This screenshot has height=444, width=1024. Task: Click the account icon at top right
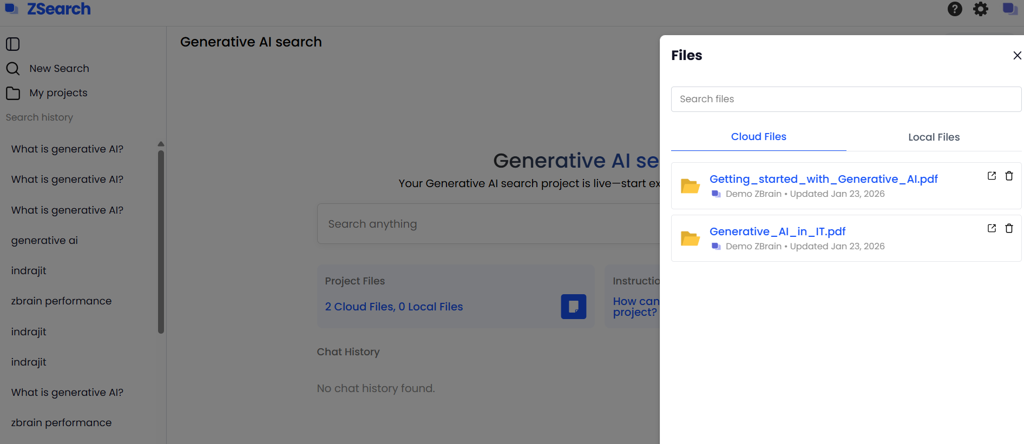point(1010,9)
